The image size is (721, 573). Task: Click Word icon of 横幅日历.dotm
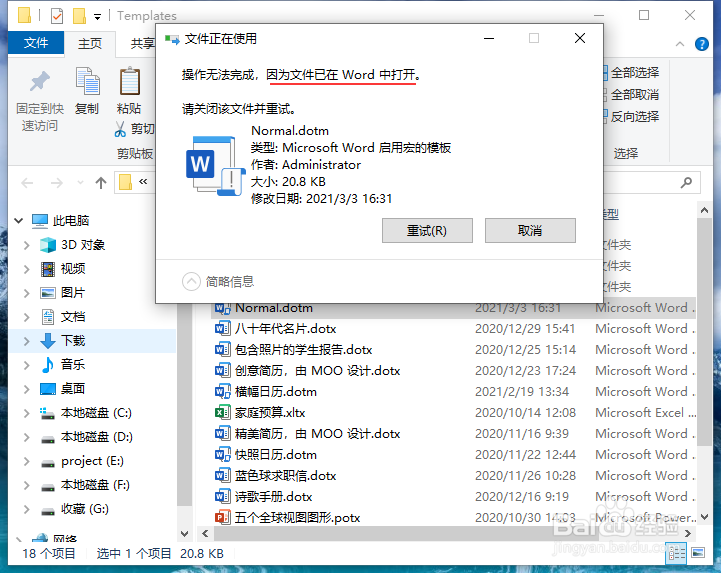point(223,392)
